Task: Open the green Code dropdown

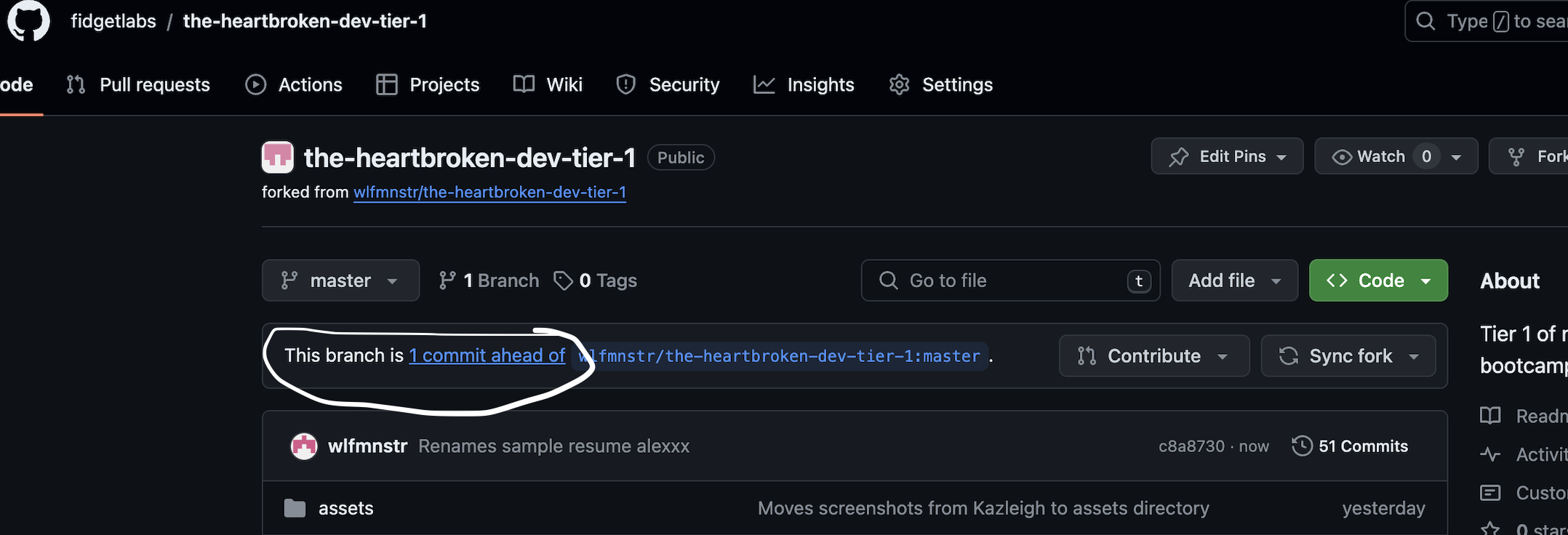Action: [1378, 281]
